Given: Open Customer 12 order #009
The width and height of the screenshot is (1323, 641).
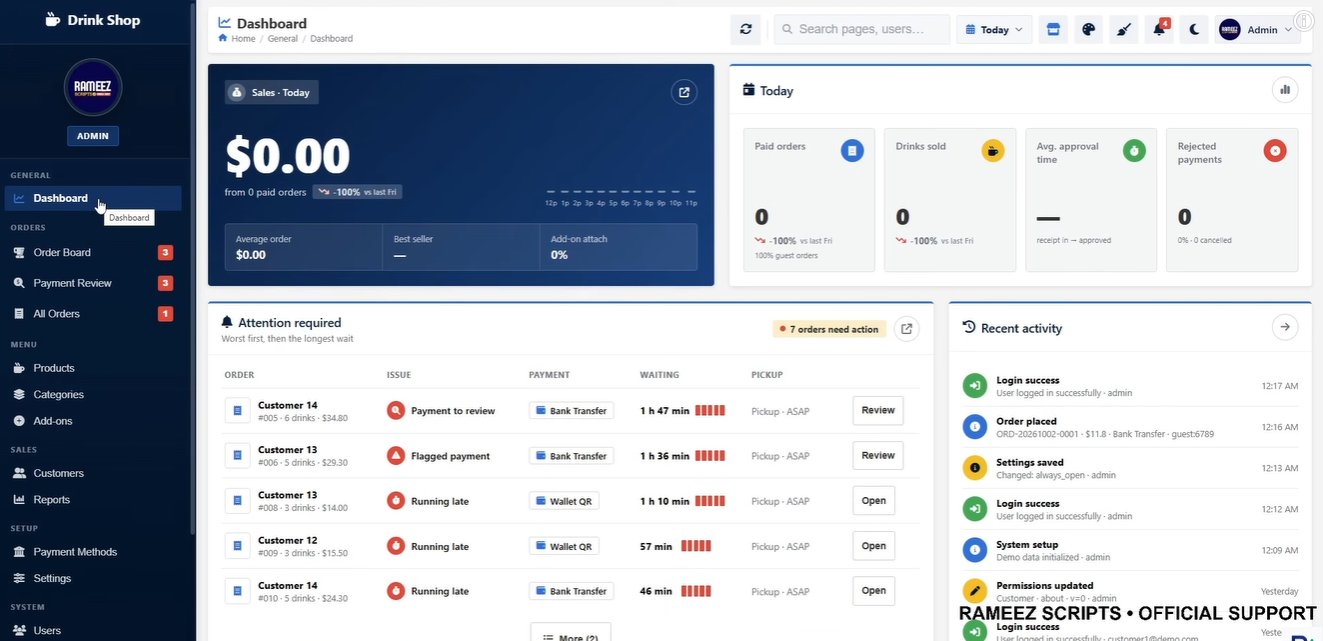Looking at the screenshot, I should pyautogui.click(x=873, y=546).
